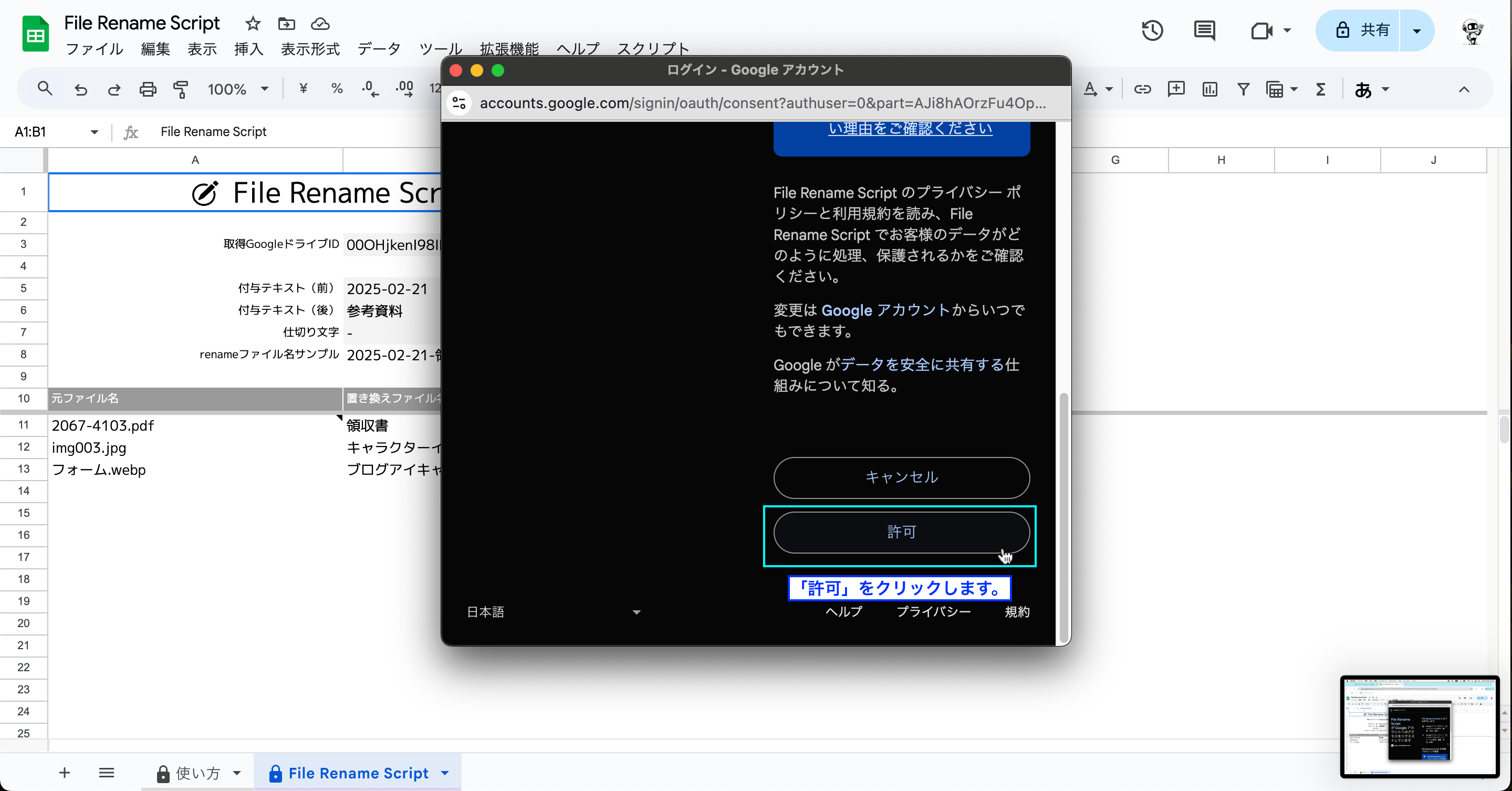Click the insert link icon
The image size is (1512, 791).
(x=1142, y=89)
